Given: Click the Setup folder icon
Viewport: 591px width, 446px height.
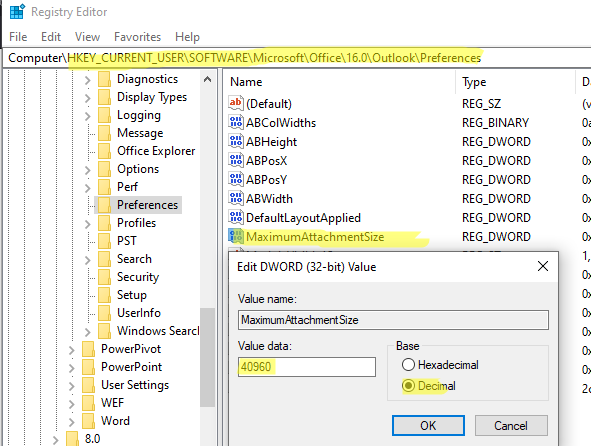Looking at the screenshot, I should [104, 295].
